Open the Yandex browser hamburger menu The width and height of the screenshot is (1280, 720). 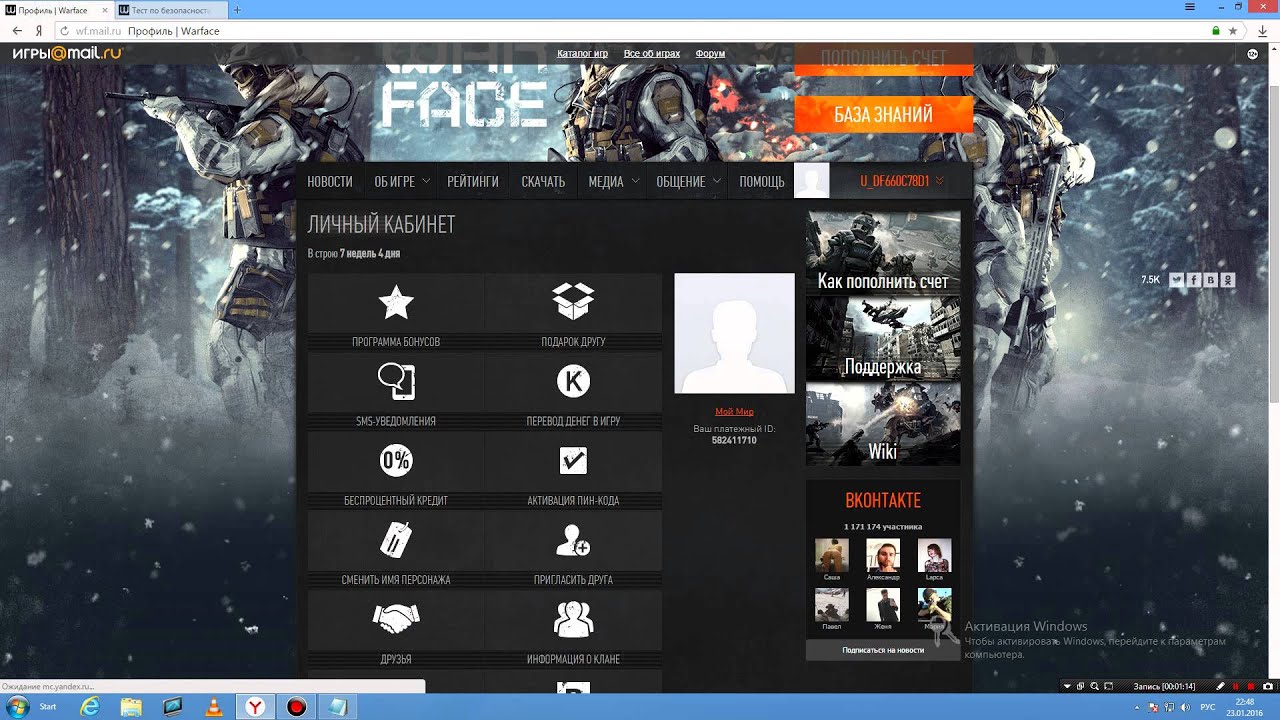1189,7
